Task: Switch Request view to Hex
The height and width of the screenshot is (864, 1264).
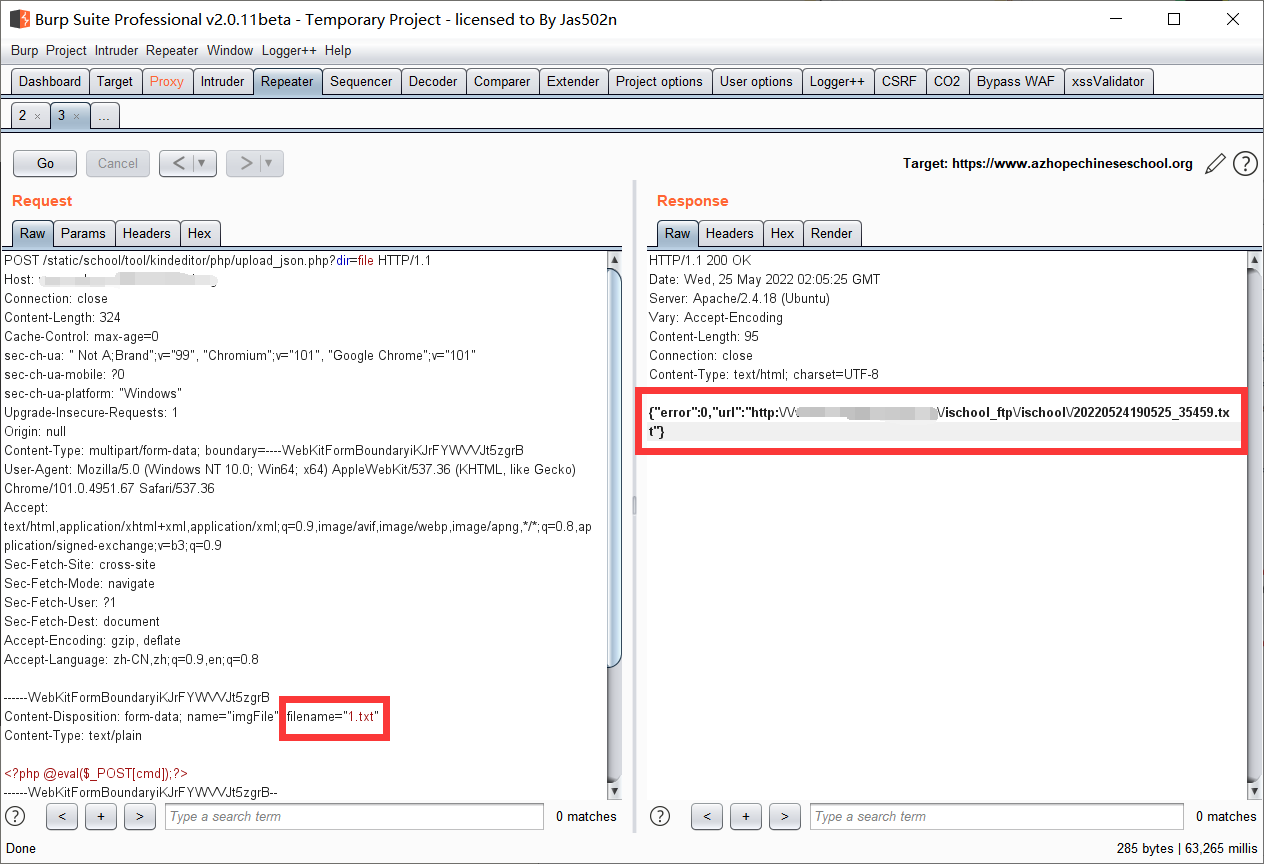Action: [x=200, y=233]
